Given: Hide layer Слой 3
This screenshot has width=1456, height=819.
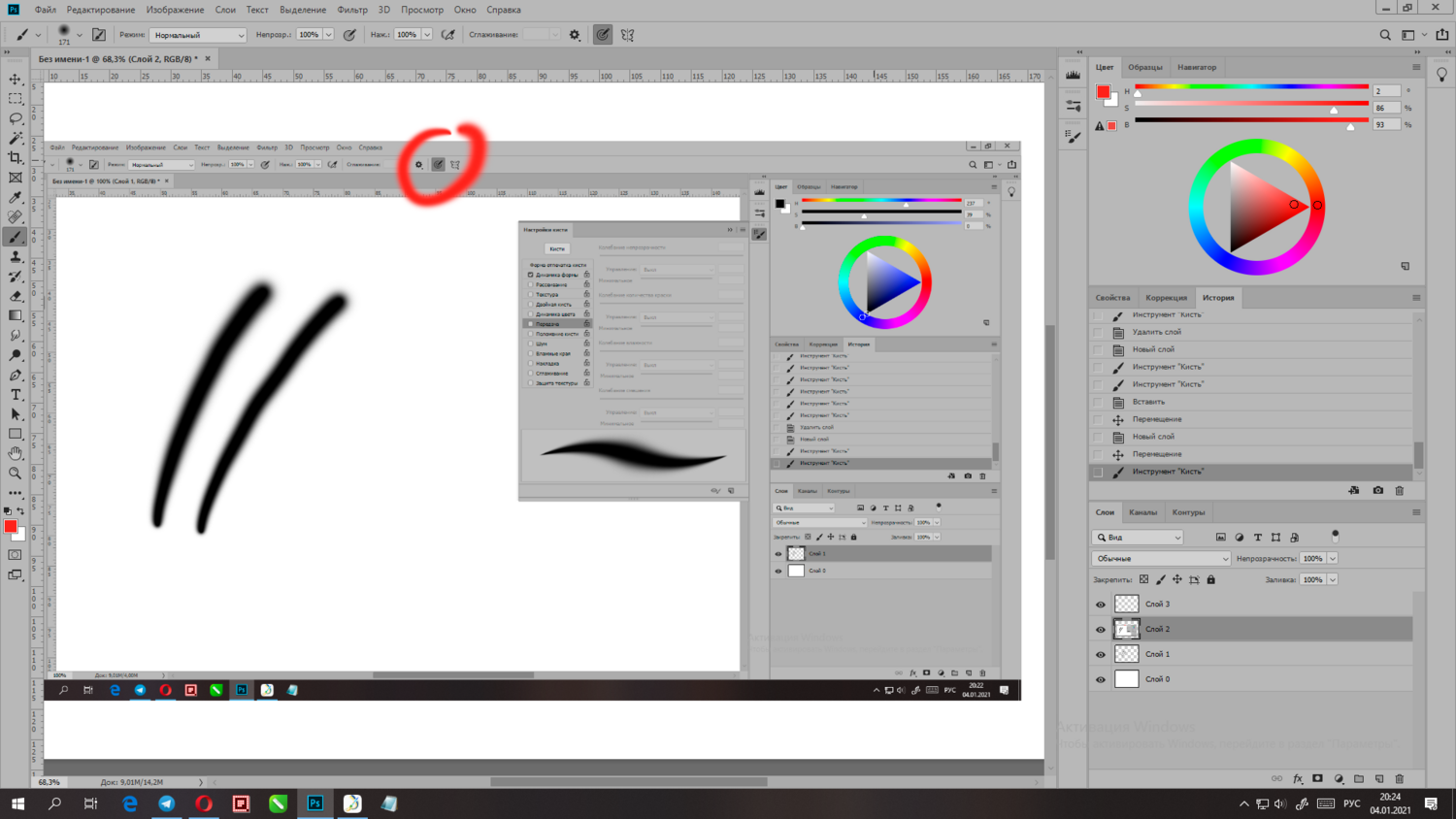Looking at the screenshot, I should tap(1101, 605).
